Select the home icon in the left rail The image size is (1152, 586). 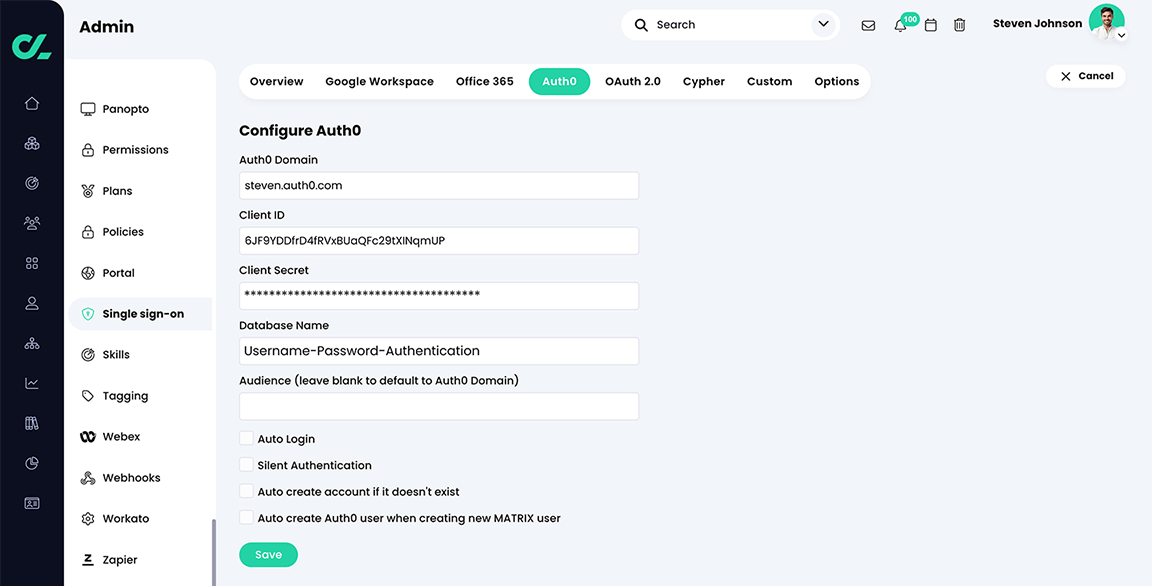point(31,102)
